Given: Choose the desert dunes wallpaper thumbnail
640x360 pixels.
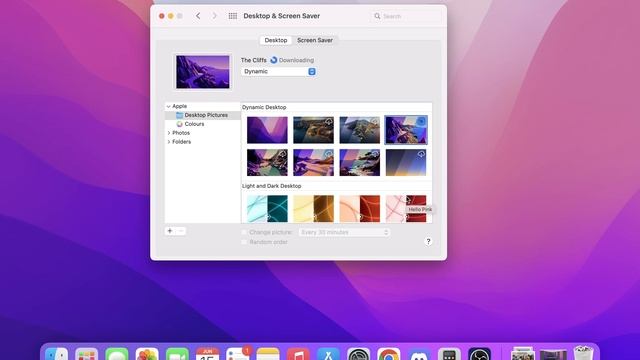Looking at the screenshot, I should click(x=313, y=162).
